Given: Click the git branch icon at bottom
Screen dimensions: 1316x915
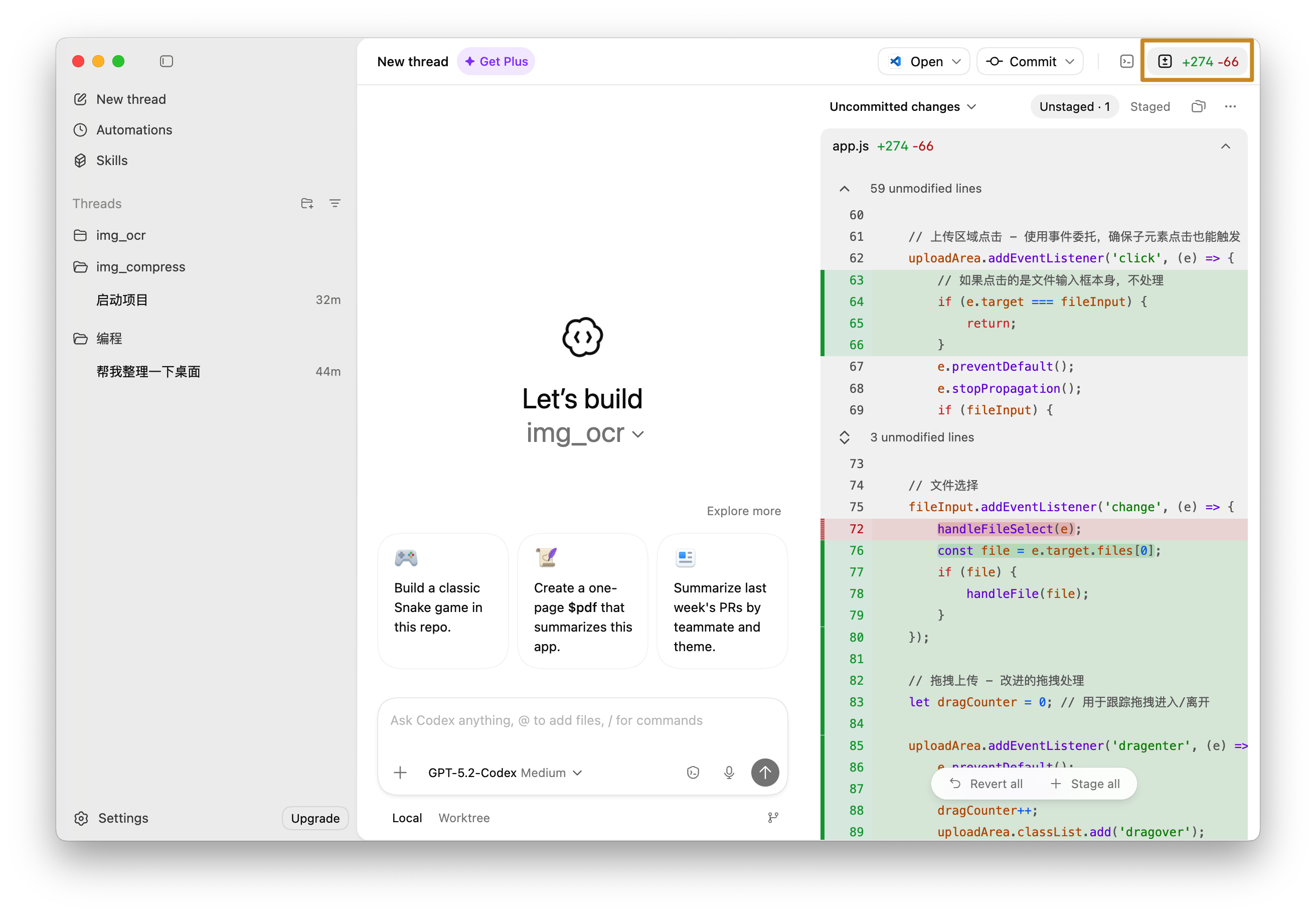Looking at the screenshot, I should [x=773, y=818].
